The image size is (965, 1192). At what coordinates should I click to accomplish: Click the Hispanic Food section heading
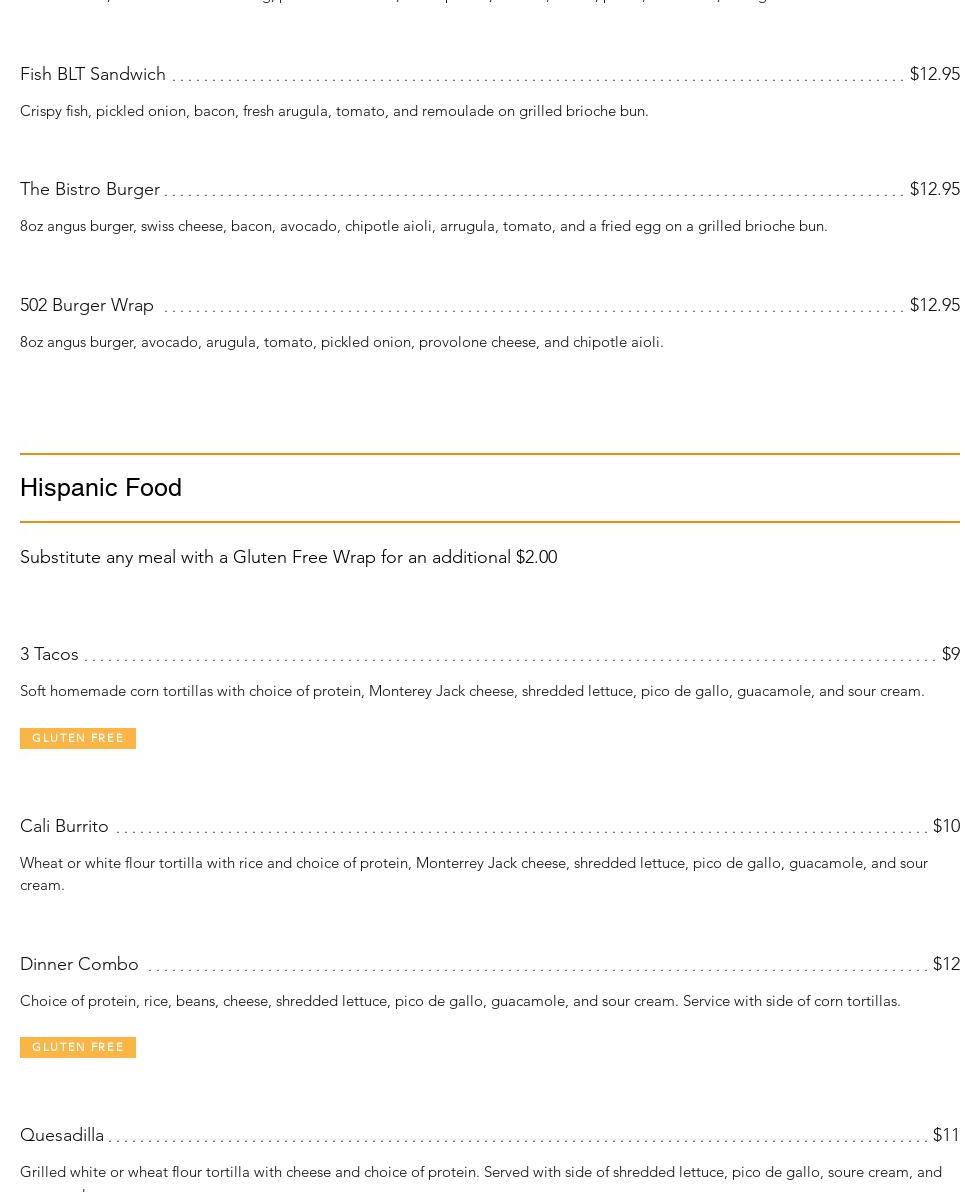pos(101,487)
